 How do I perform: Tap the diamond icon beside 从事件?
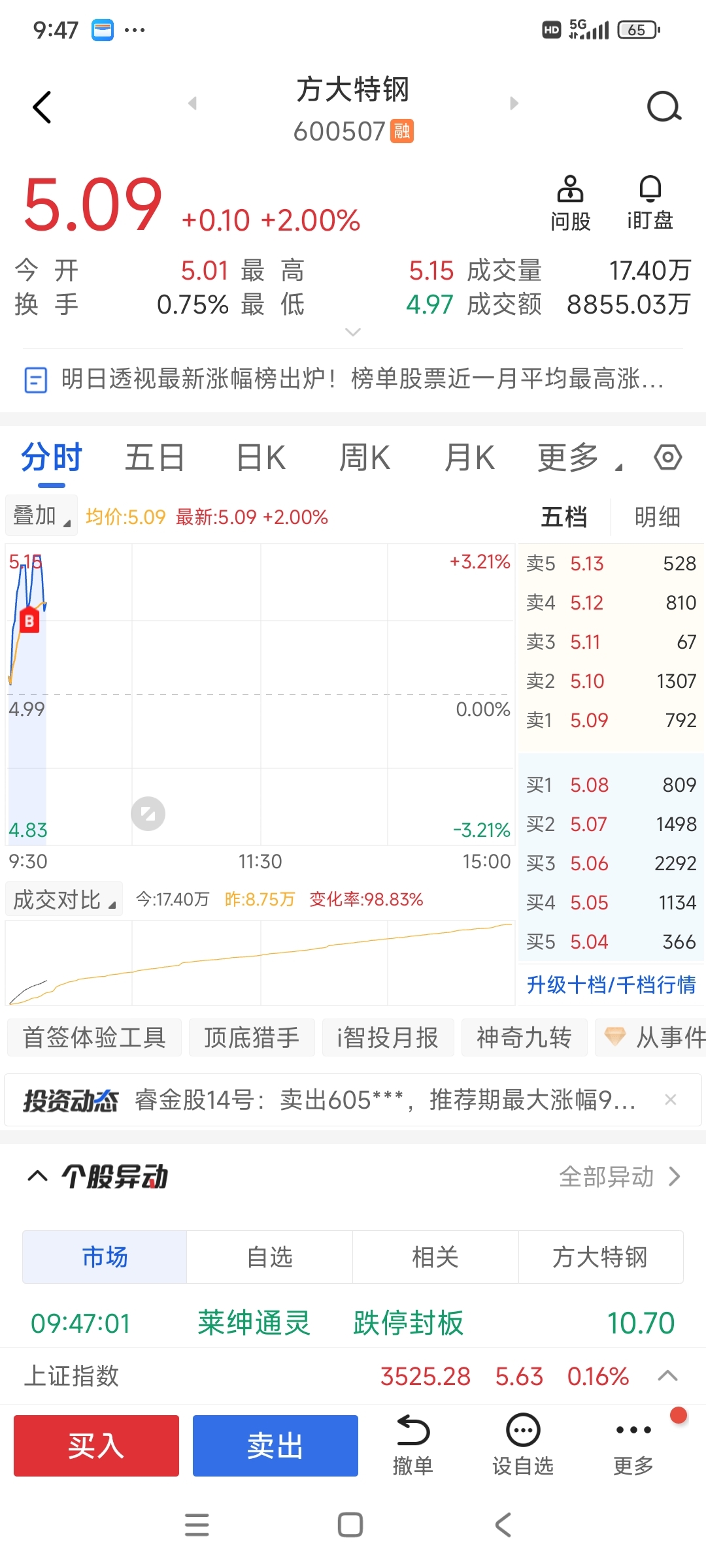614,1037
